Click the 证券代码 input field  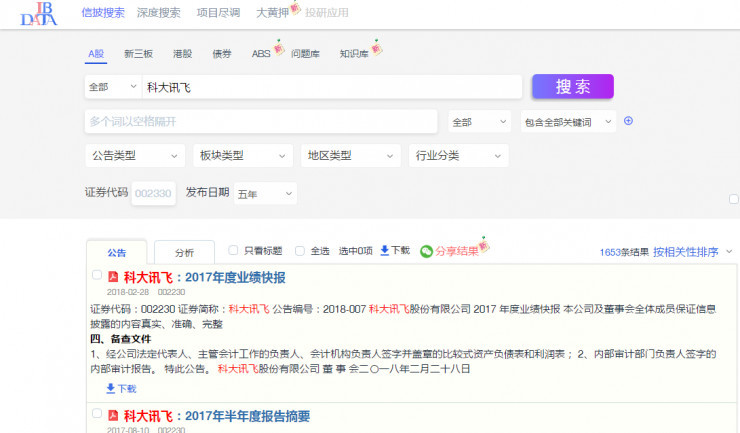click(153, 193)
